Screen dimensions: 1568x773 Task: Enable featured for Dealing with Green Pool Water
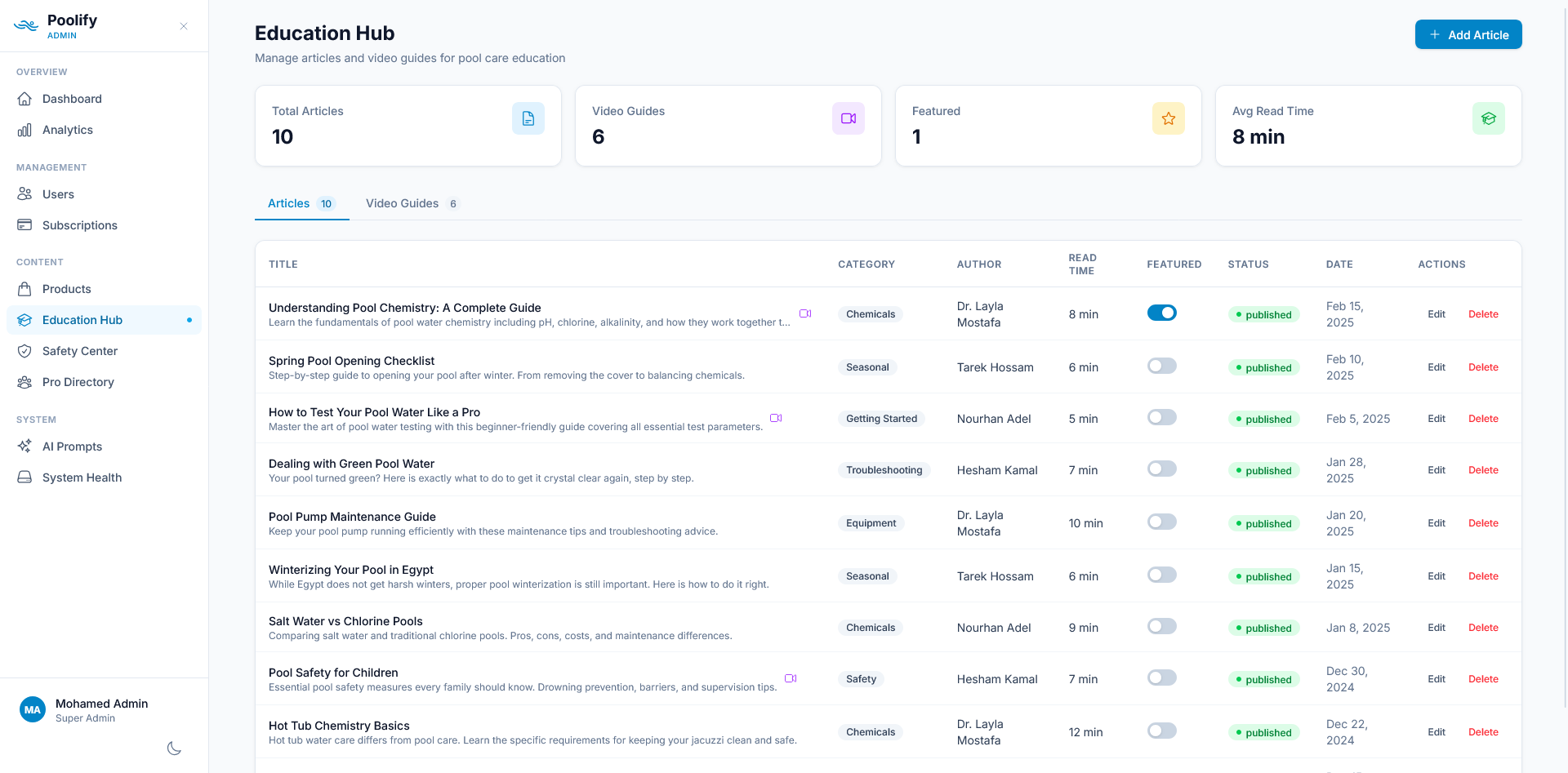(1162, 469)
